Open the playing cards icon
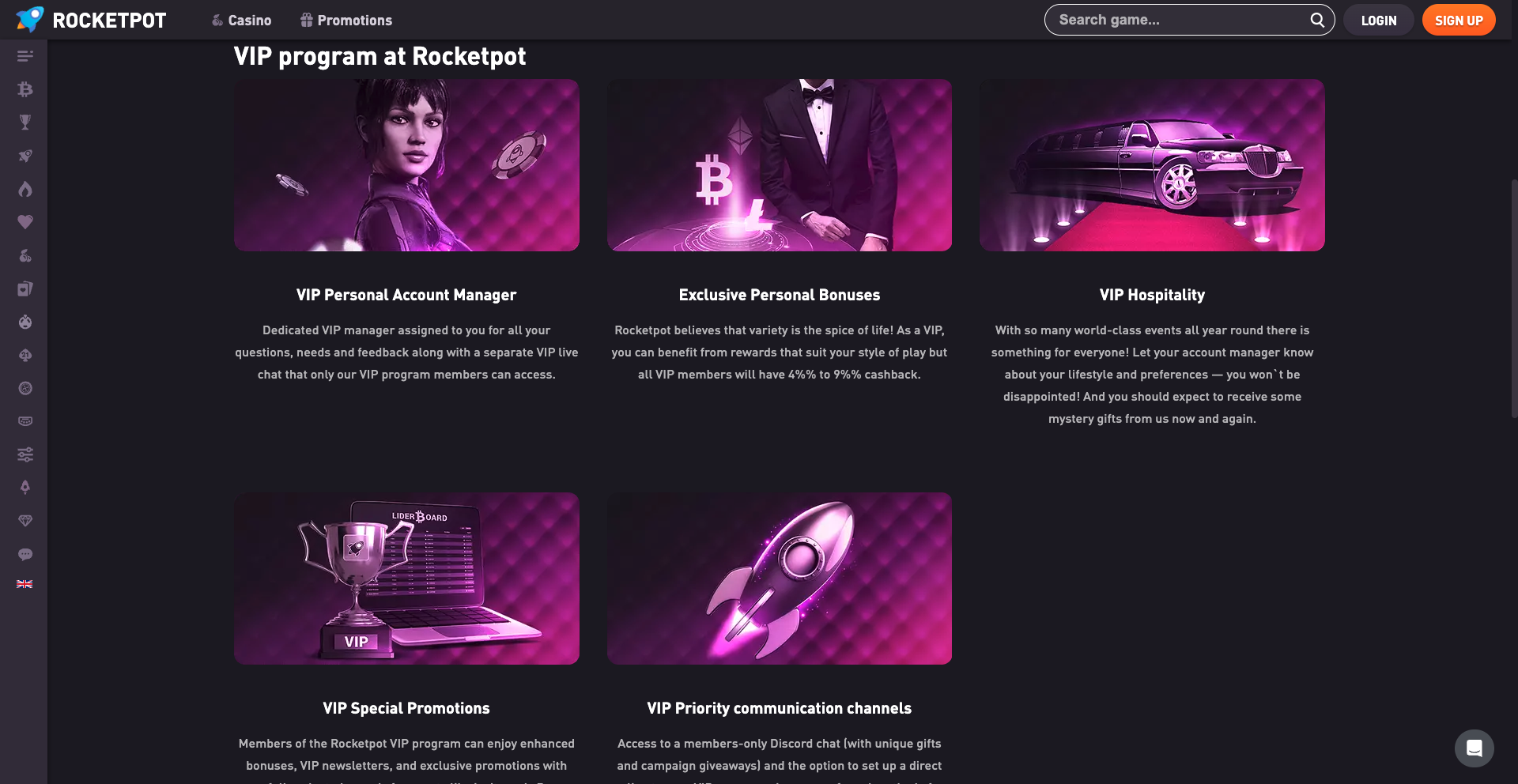 click(25, 288)
